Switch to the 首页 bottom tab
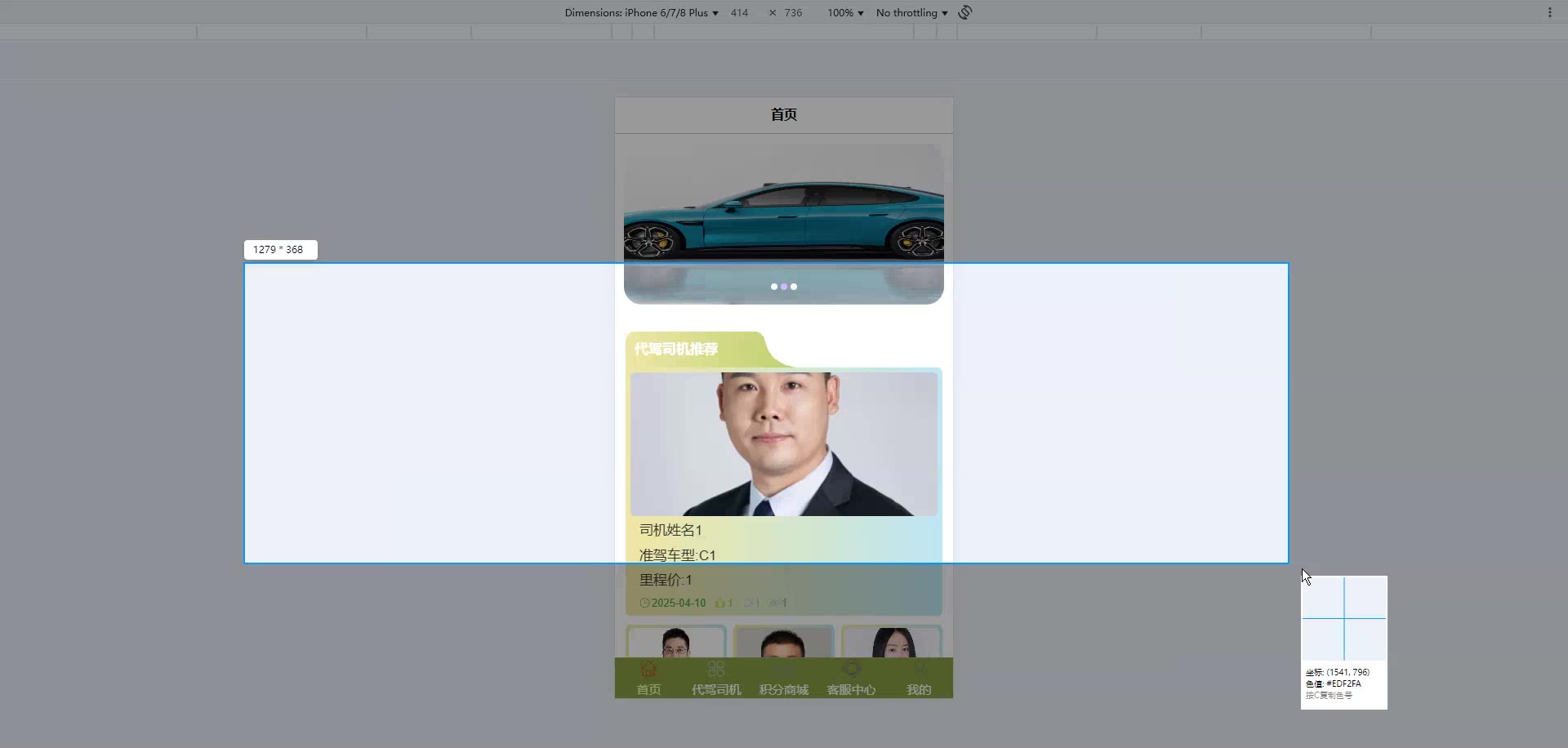1568x748 pixels. tap(648, 679)
